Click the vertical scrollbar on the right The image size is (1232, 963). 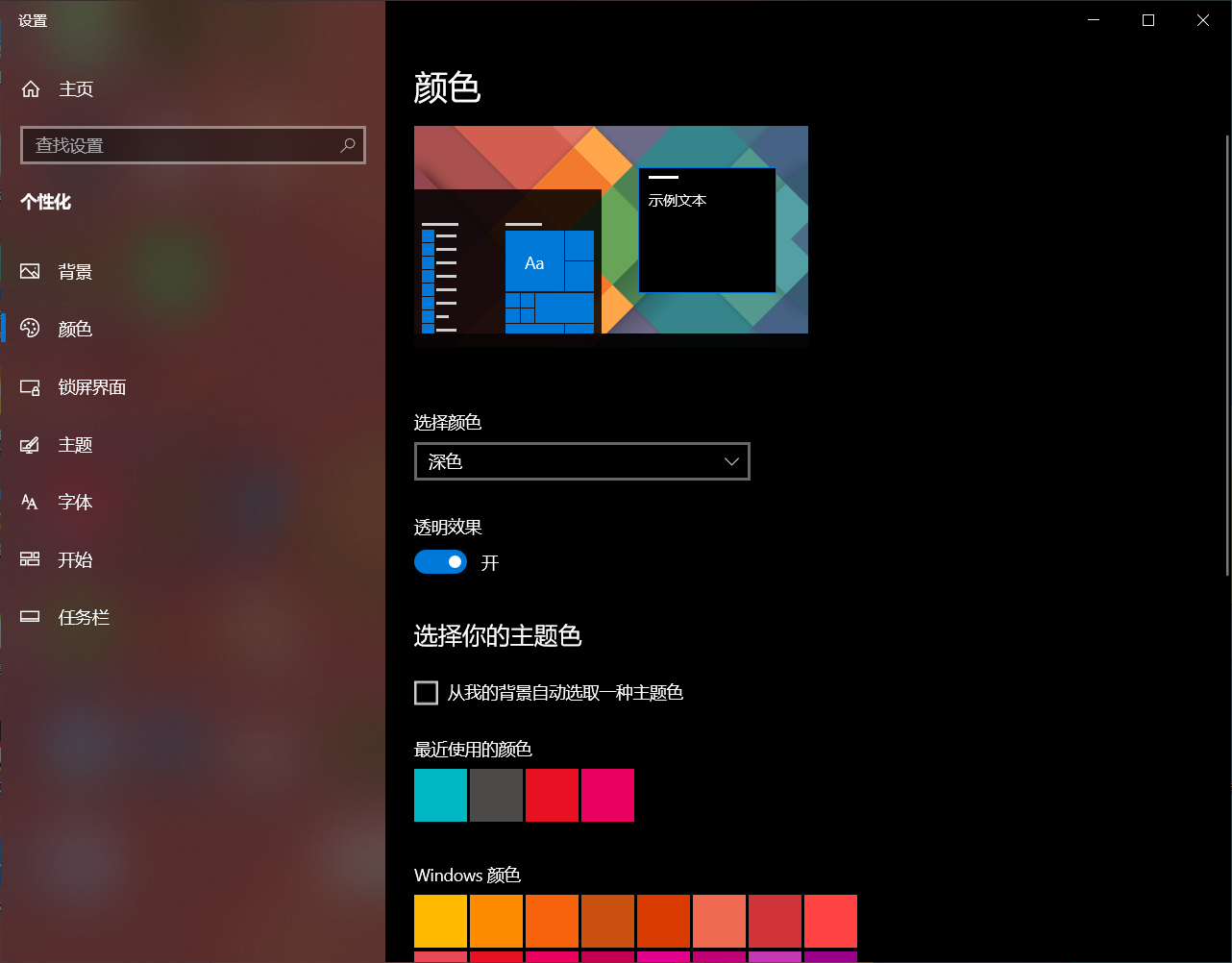(1227, 356)
